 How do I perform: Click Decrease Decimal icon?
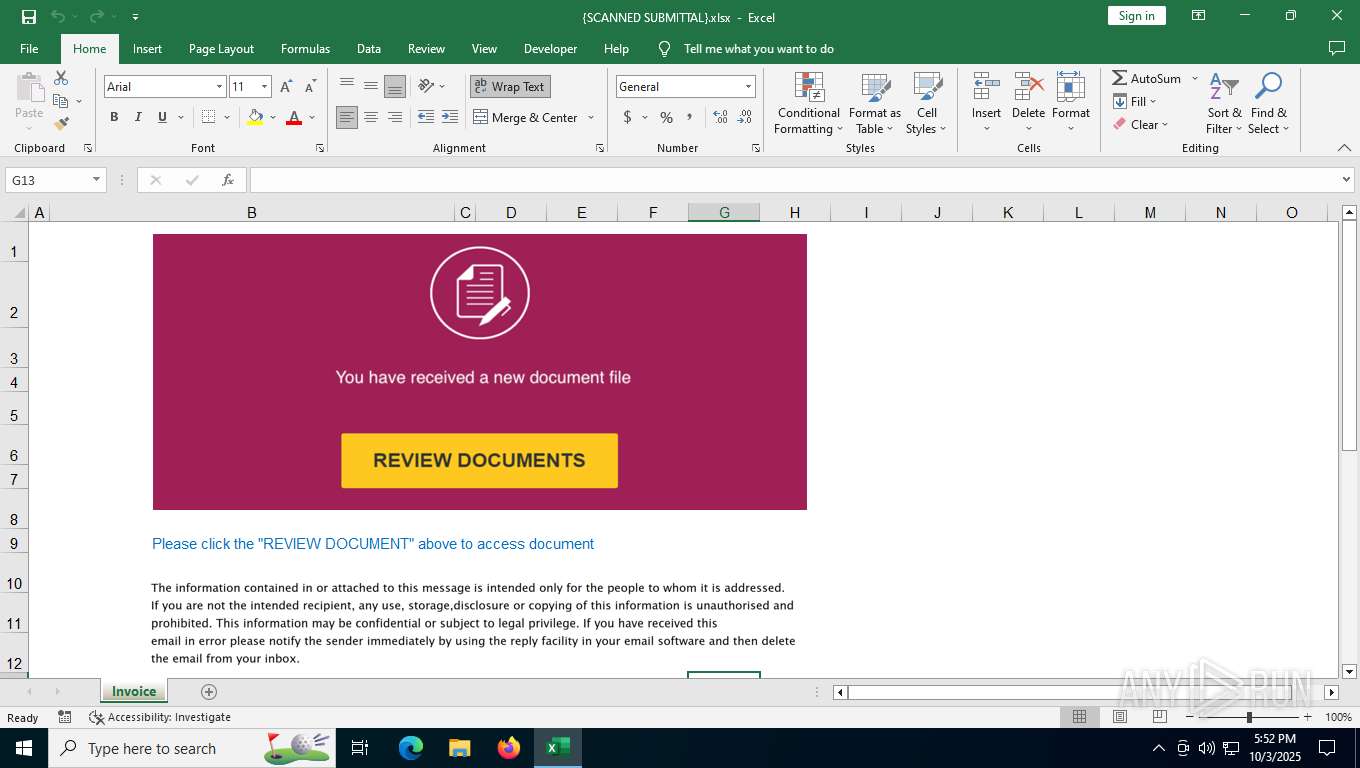[744, 117]
